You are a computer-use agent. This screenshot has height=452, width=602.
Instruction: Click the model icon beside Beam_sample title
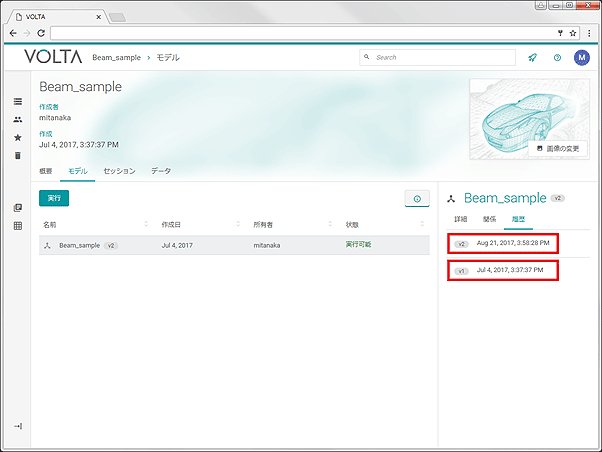click(452, 199)
